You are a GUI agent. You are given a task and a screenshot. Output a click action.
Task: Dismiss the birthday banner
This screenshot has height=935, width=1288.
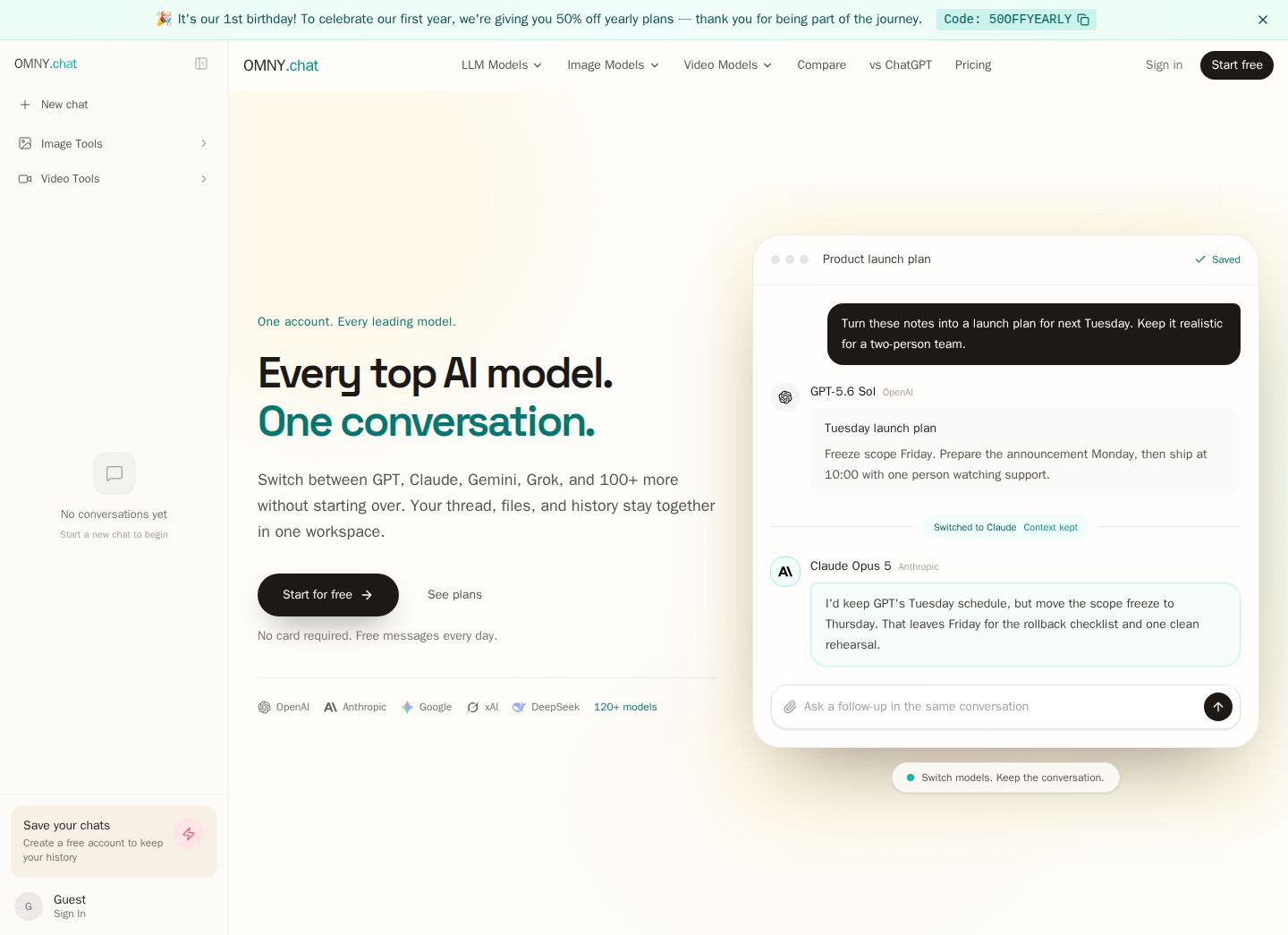point(1263,20)
